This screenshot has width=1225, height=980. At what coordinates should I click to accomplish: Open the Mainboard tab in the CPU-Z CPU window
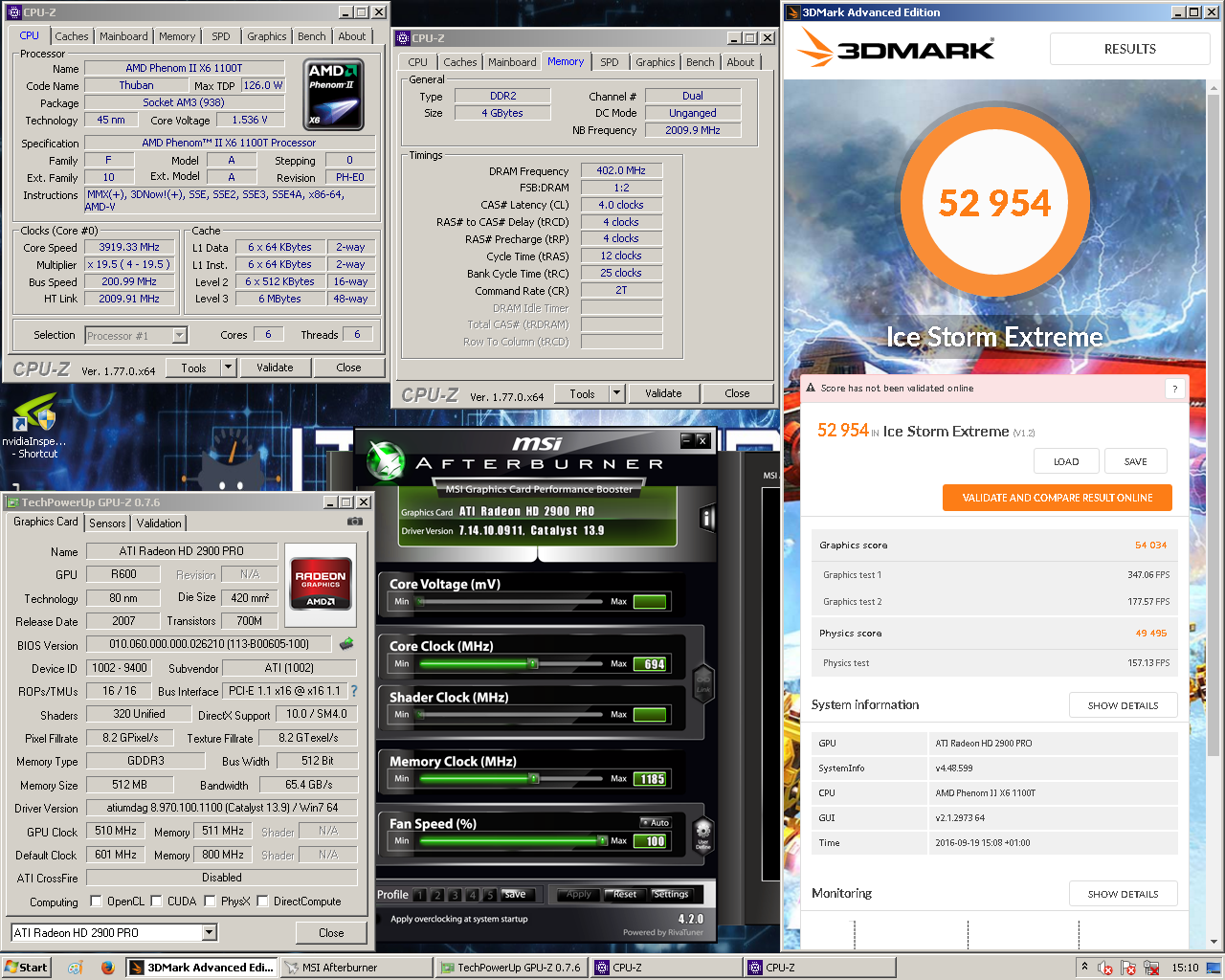point(123,36)
